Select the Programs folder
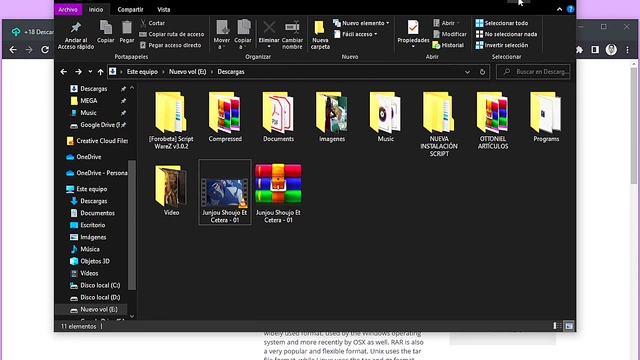Screen dimensions: 640x360 (546, 117)
